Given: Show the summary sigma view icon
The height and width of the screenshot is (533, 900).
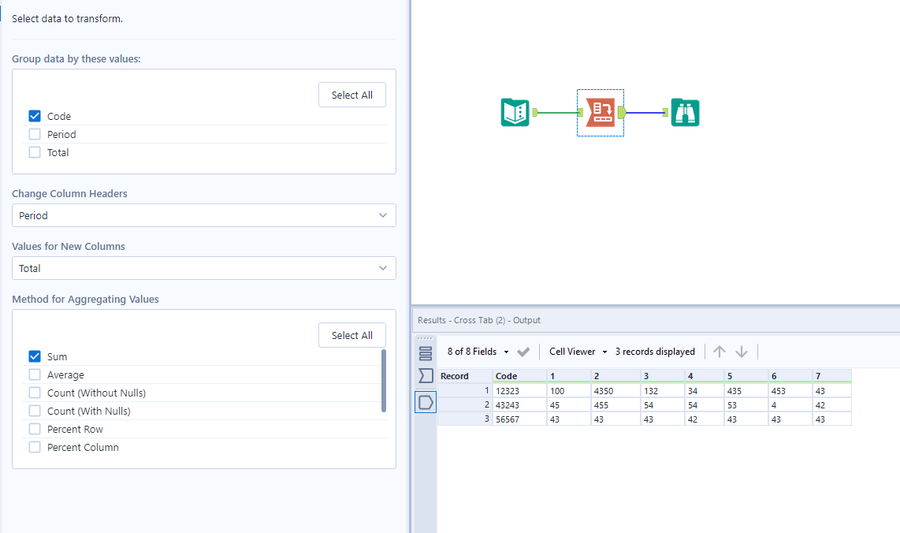Looking at the screenshot, I should pyautogui.click(x=425, y=376).
